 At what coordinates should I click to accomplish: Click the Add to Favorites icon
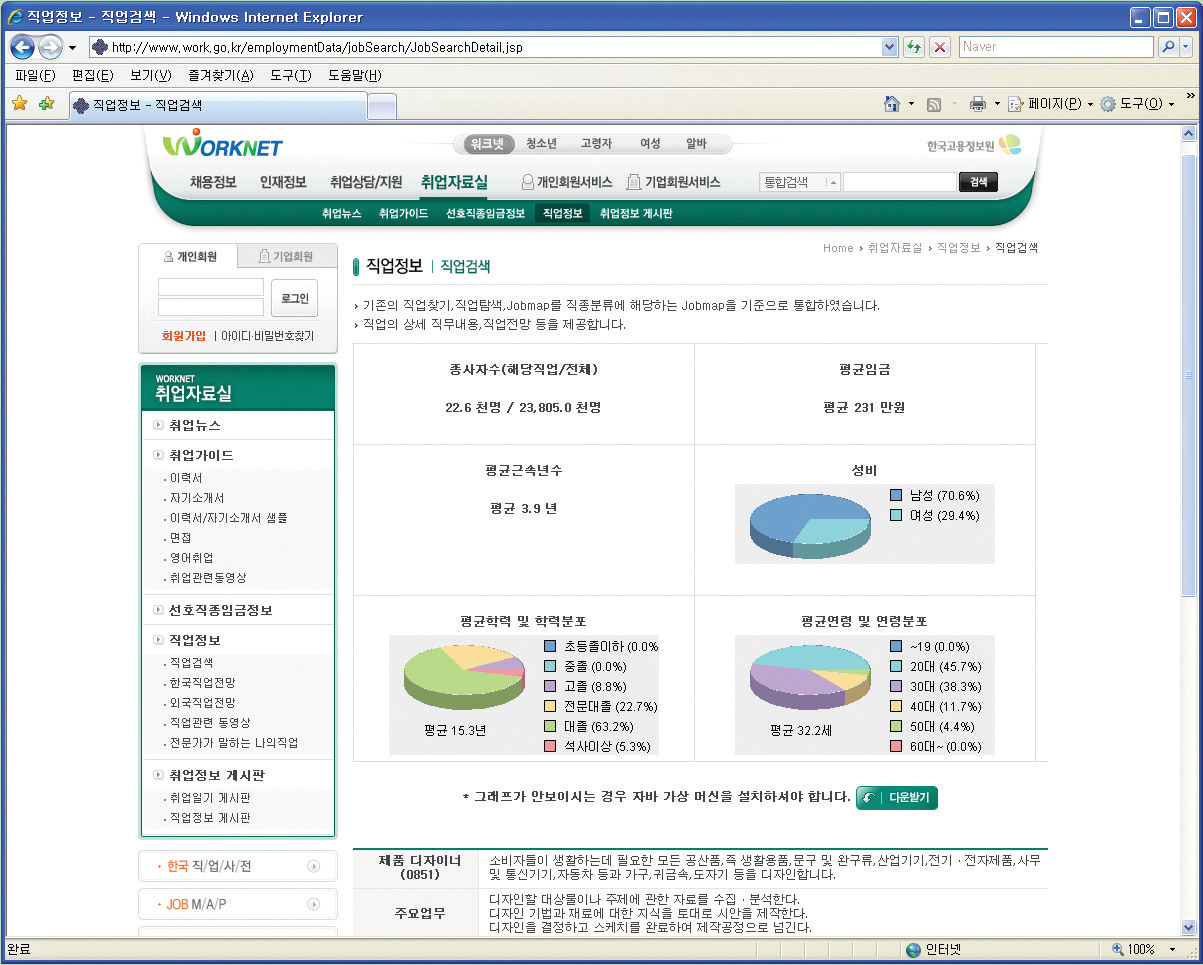point(46,104)
